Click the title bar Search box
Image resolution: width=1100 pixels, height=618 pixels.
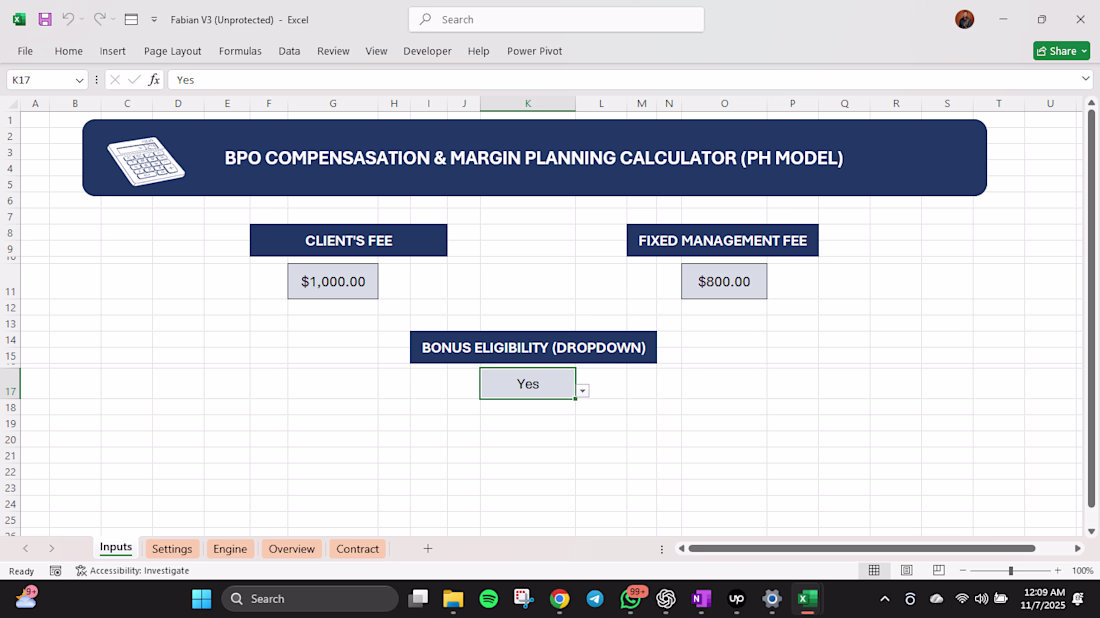[556, 20]
